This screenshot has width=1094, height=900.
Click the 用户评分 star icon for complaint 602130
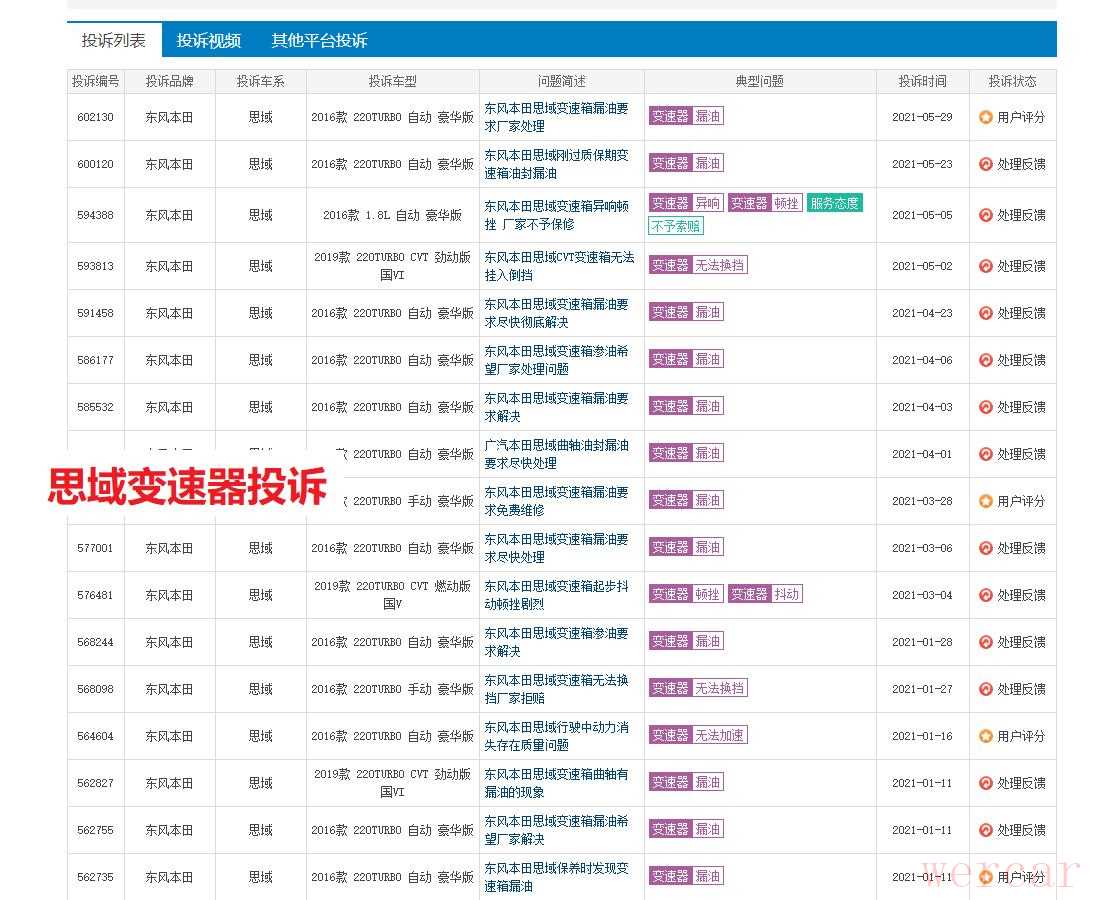[986, 117]
